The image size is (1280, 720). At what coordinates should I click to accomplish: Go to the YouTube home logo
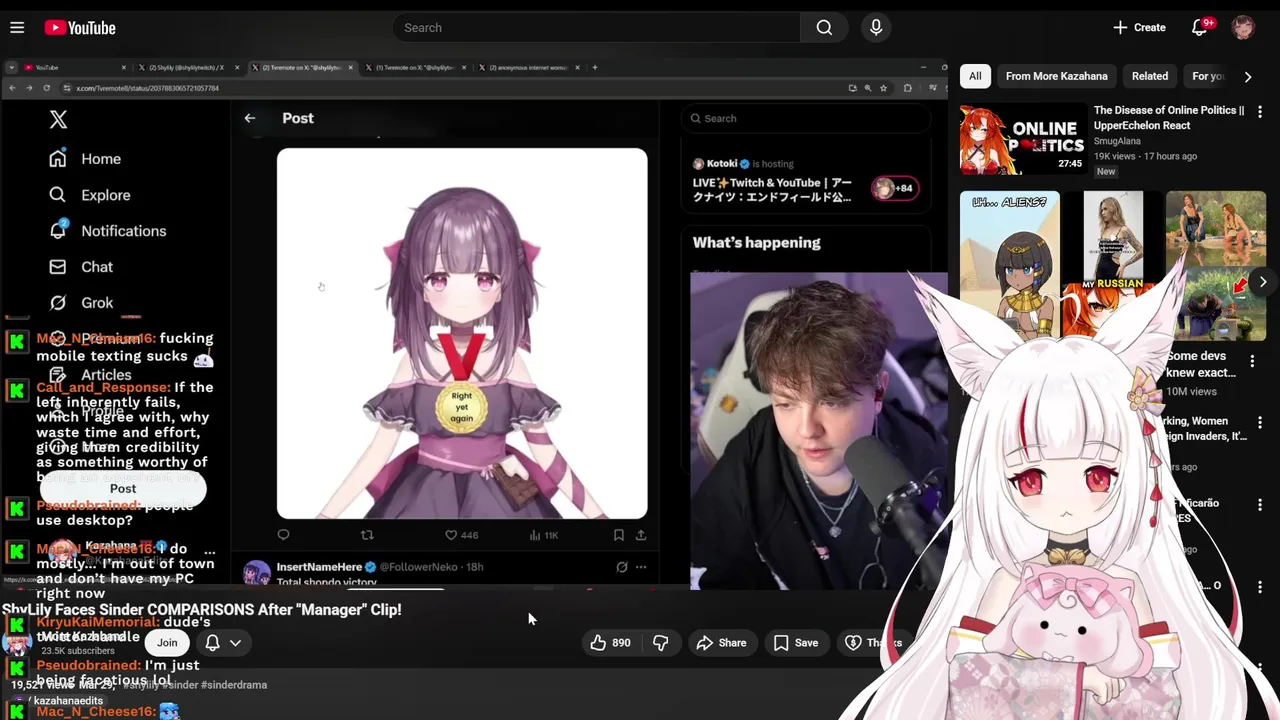tap(80, 28)
